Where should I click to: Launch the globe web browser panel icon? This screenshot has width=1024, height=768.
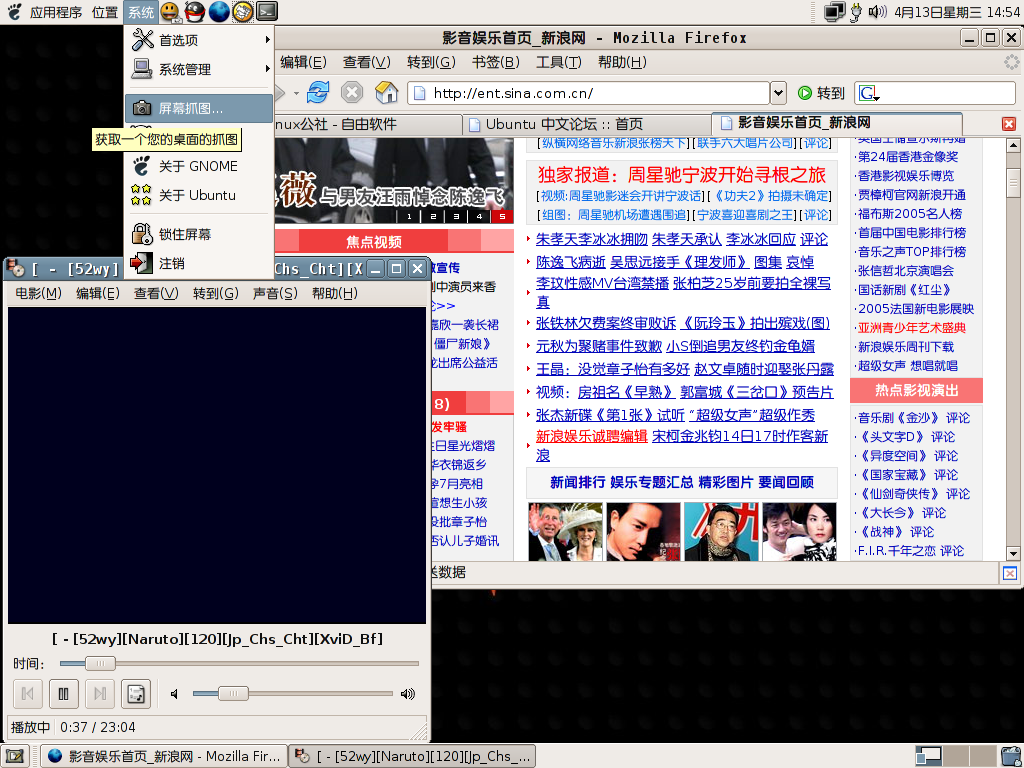218,11
